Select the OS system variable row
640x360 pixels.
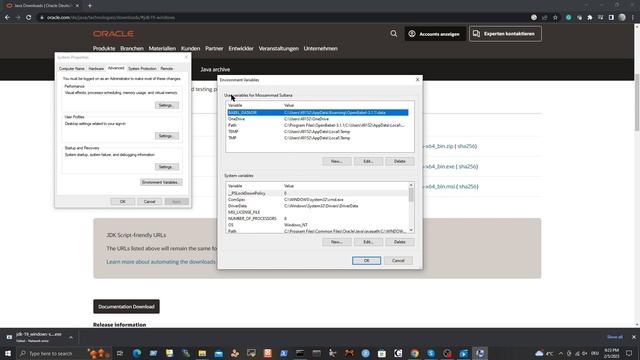click(318, 225)
